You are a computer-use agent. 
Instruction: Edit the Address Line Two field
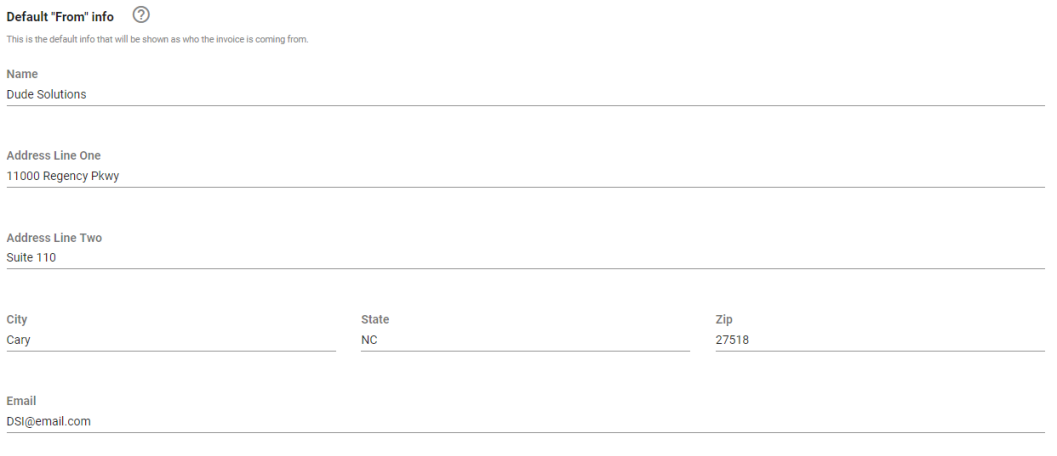(x=525, y=258)
